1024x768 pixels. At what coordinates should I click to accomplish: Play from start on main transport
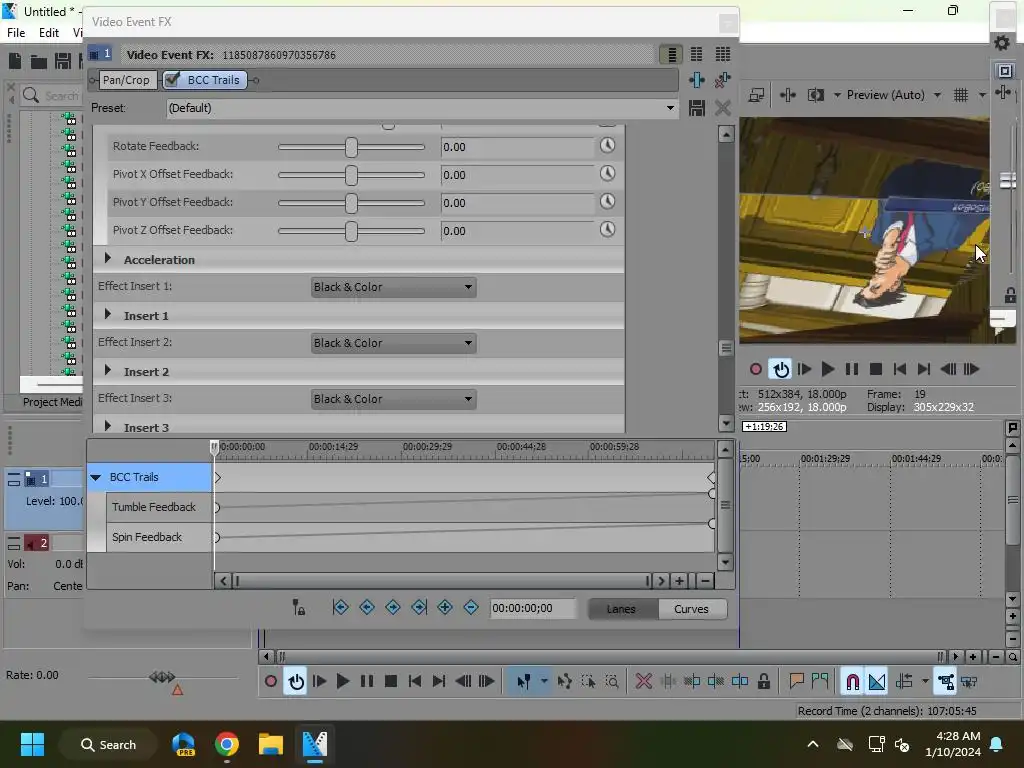click(x=319, y=682)
